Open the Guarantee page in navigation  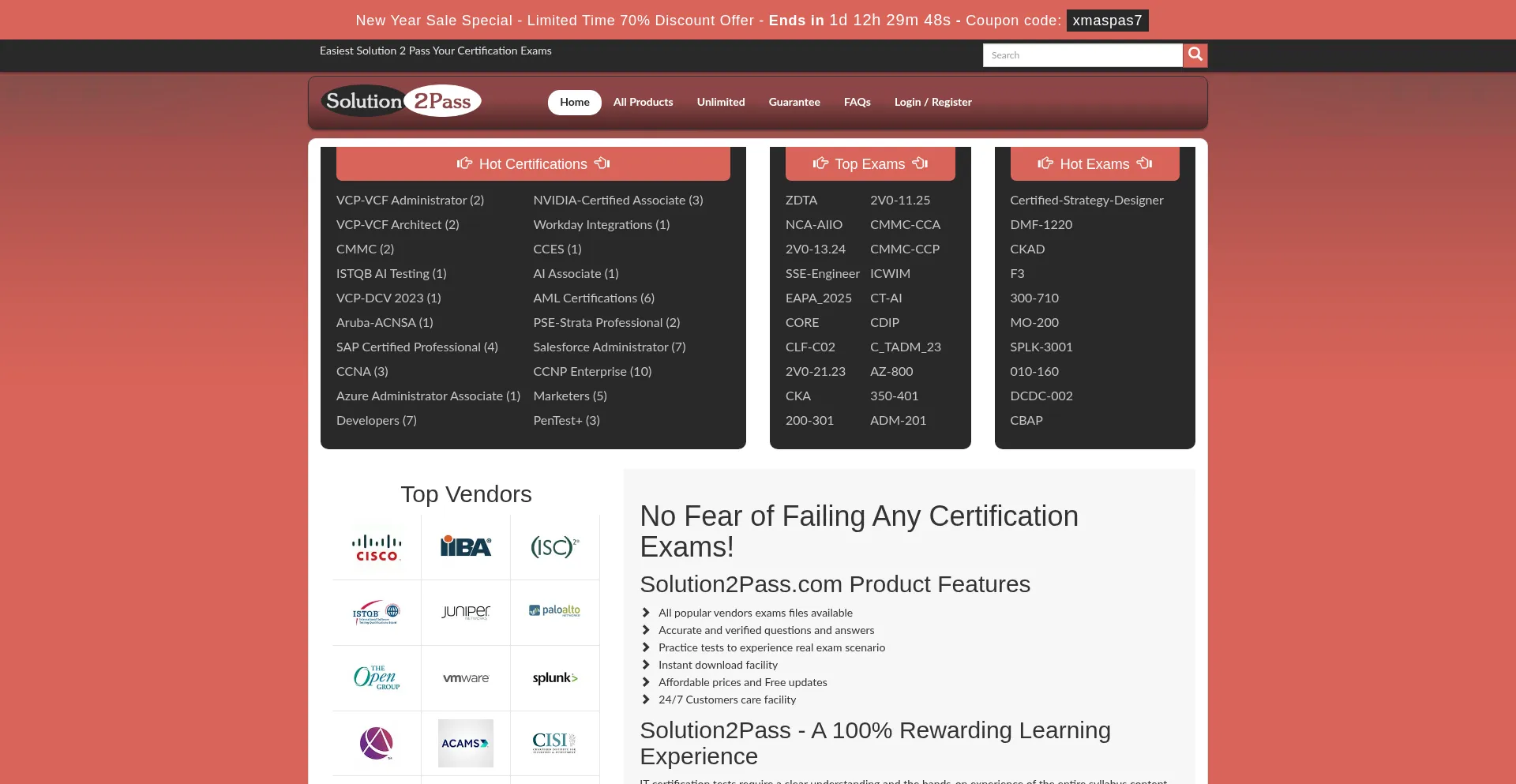point(794,102)
